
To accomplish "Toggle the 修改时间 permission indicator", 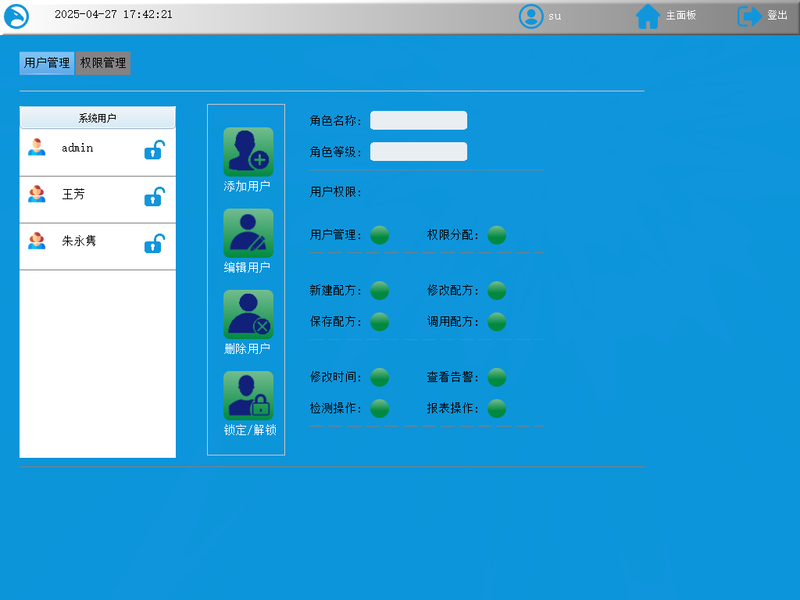I will [x=380, y=378].
